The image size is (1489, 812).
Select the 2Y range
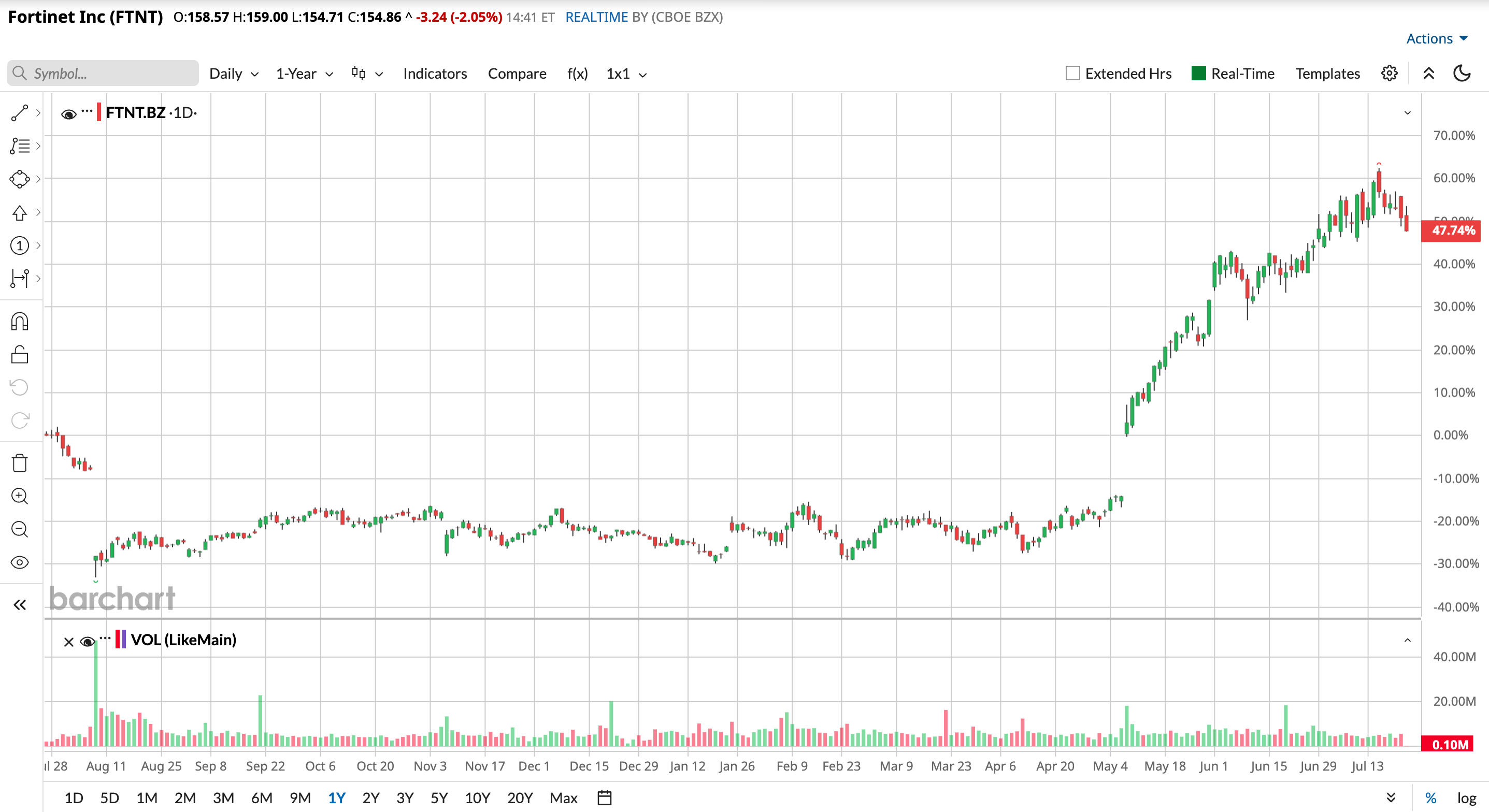370,798
